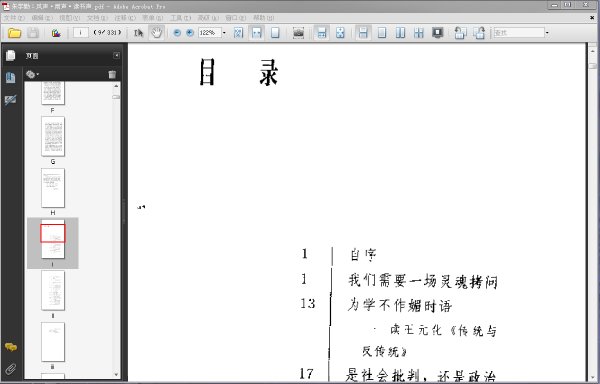This screenshot has height=384, width=600.
Task: Select the text Select tool
Action: (x=138, y=33)
